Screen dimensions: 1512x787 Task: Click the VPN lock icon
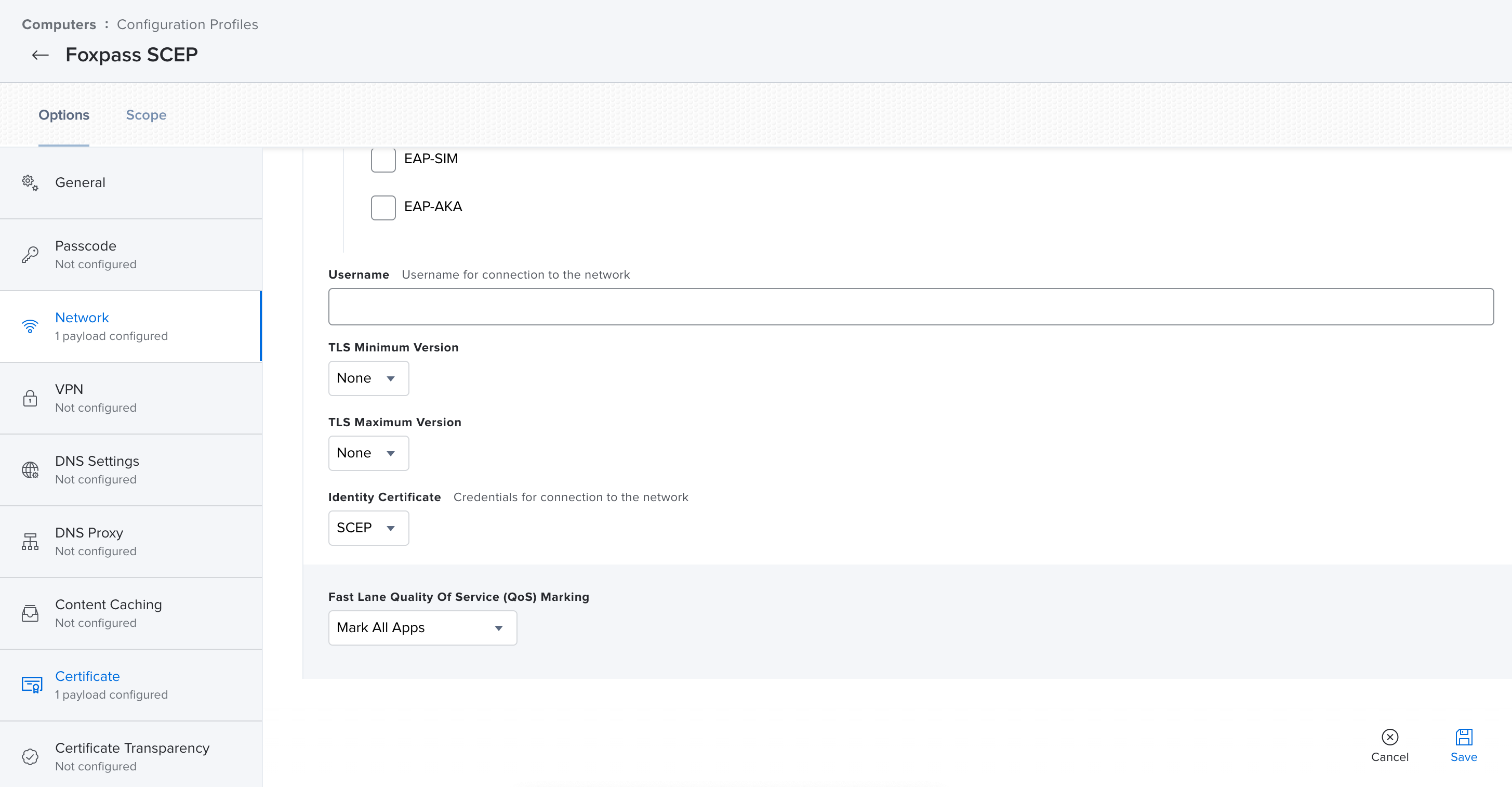30,398
